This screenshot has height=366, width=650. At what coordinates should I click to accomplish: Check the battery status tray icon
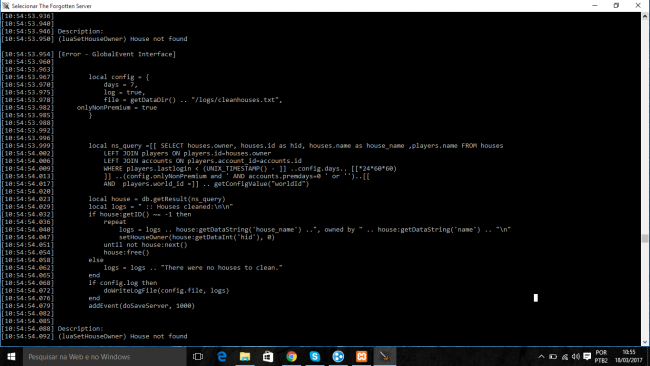pos(553,356)
